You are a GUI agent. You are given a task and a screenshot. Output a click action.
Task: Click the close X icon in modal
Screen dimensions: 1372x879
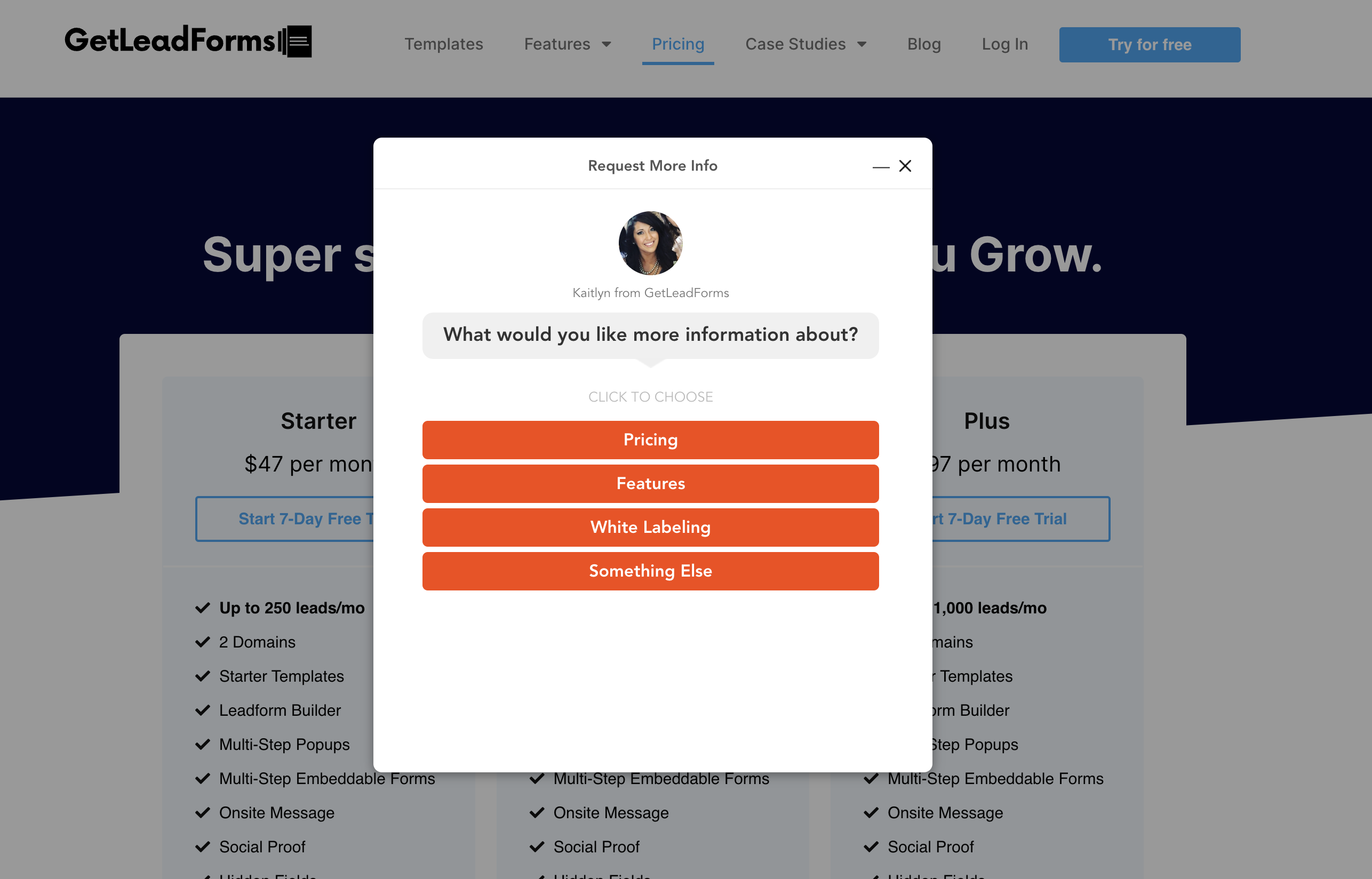tap(905, 166)
